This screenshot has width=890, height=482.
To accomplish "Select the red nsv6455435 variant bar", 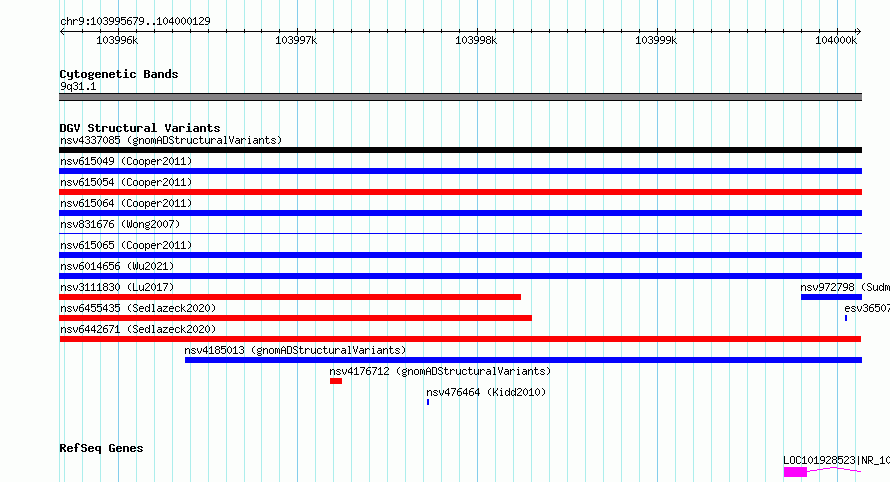I will 295,318.
